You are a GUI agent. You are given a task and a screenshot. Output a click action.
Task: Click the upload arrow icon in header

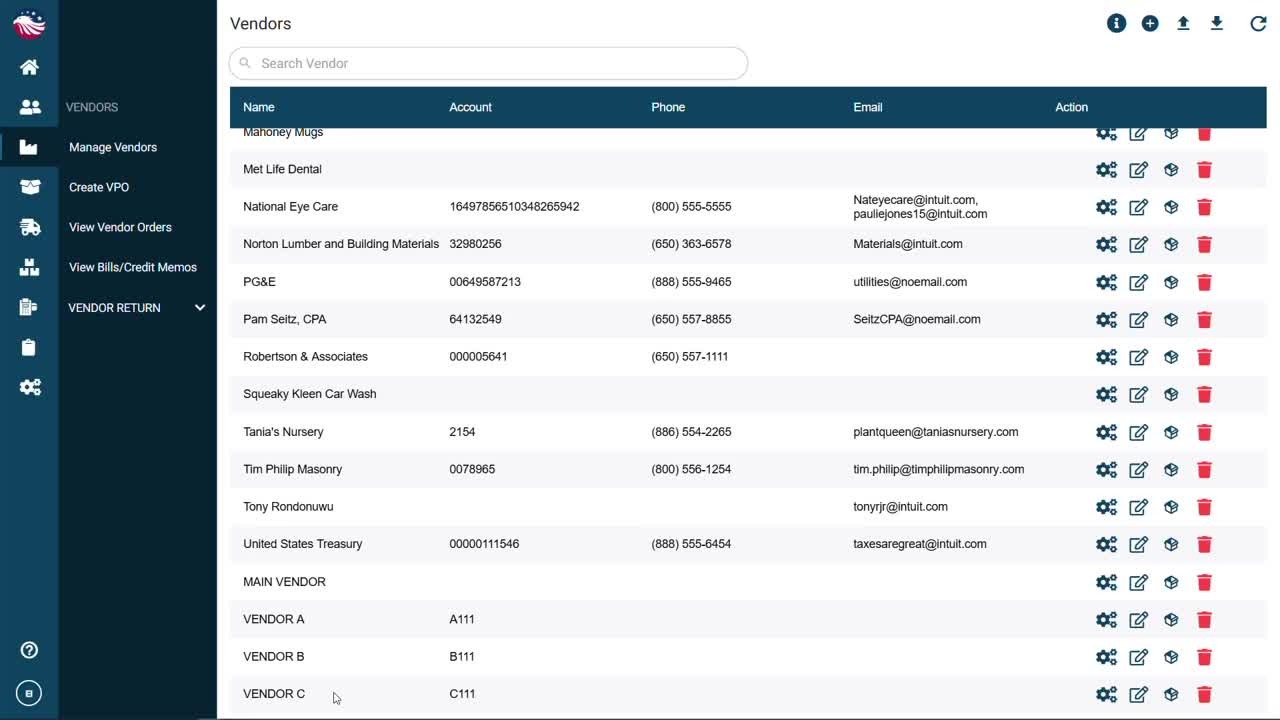pyautogui.click(x=1183, y=23)
